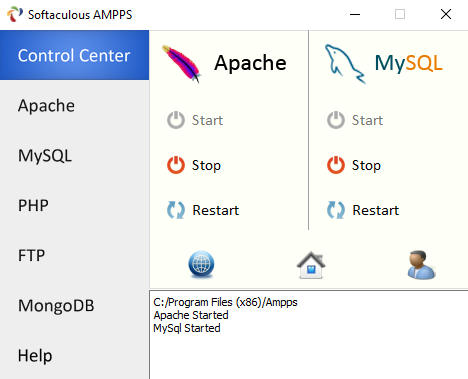
Task: Open the globe browser icon
Action: (201, 265)
